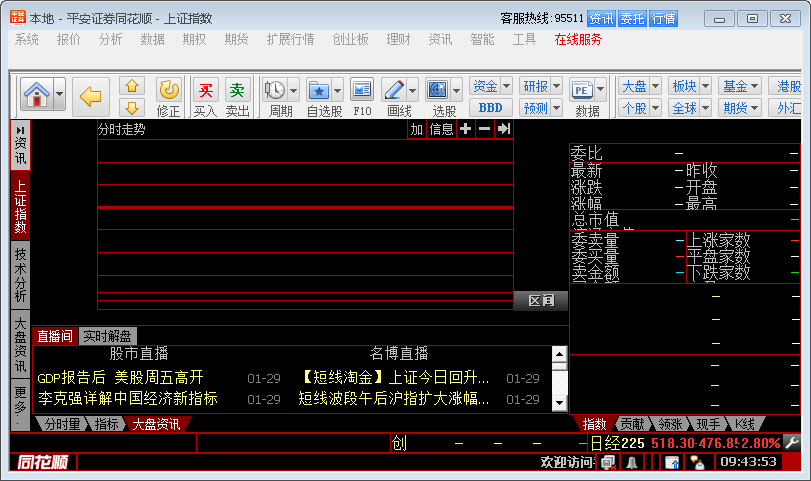Image resolution: width=811 pixels, height=481 pixels.
Task: Click the yellow down arrow icon
Action: click(132, 108)
